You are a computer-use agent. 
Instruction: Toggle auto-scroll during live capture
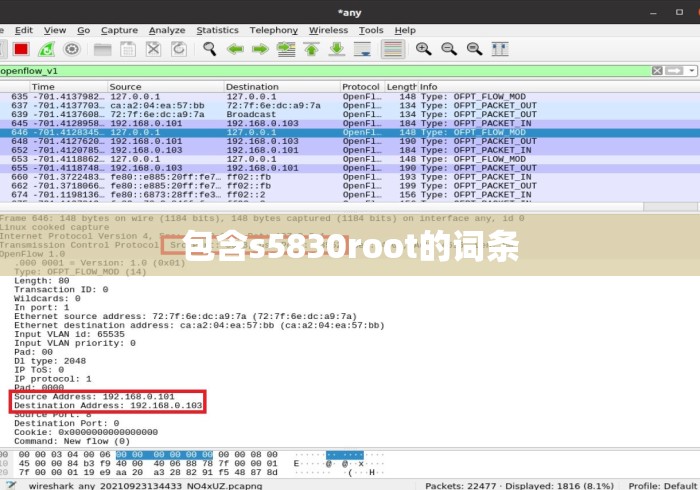click(362, 49)
